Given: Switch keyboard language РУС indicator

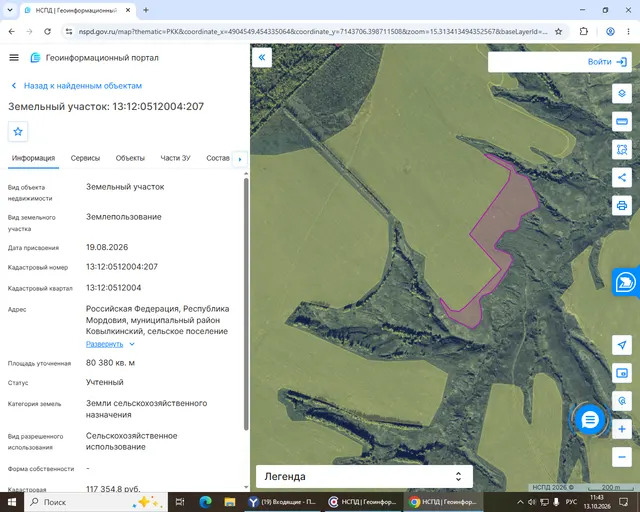Looking at the screenshot, I should (571, 502).
